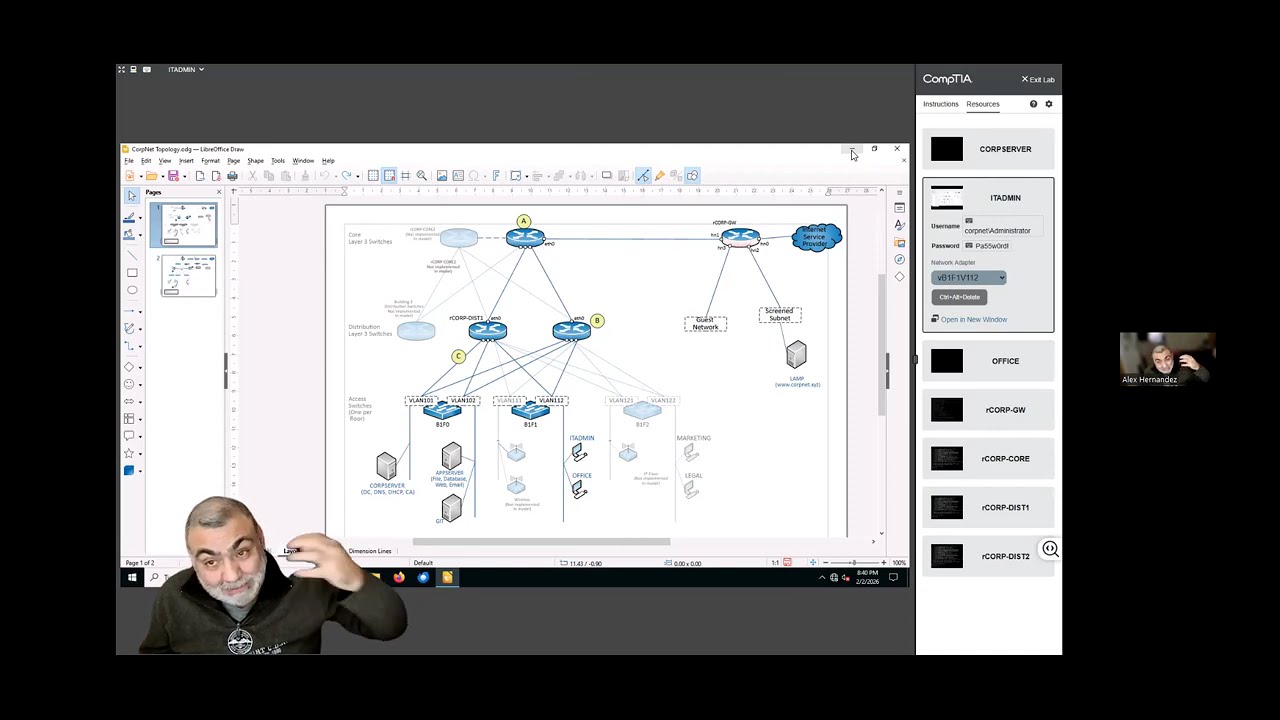
Task: Select the 3D Objects cube tool
Action: 130,470
